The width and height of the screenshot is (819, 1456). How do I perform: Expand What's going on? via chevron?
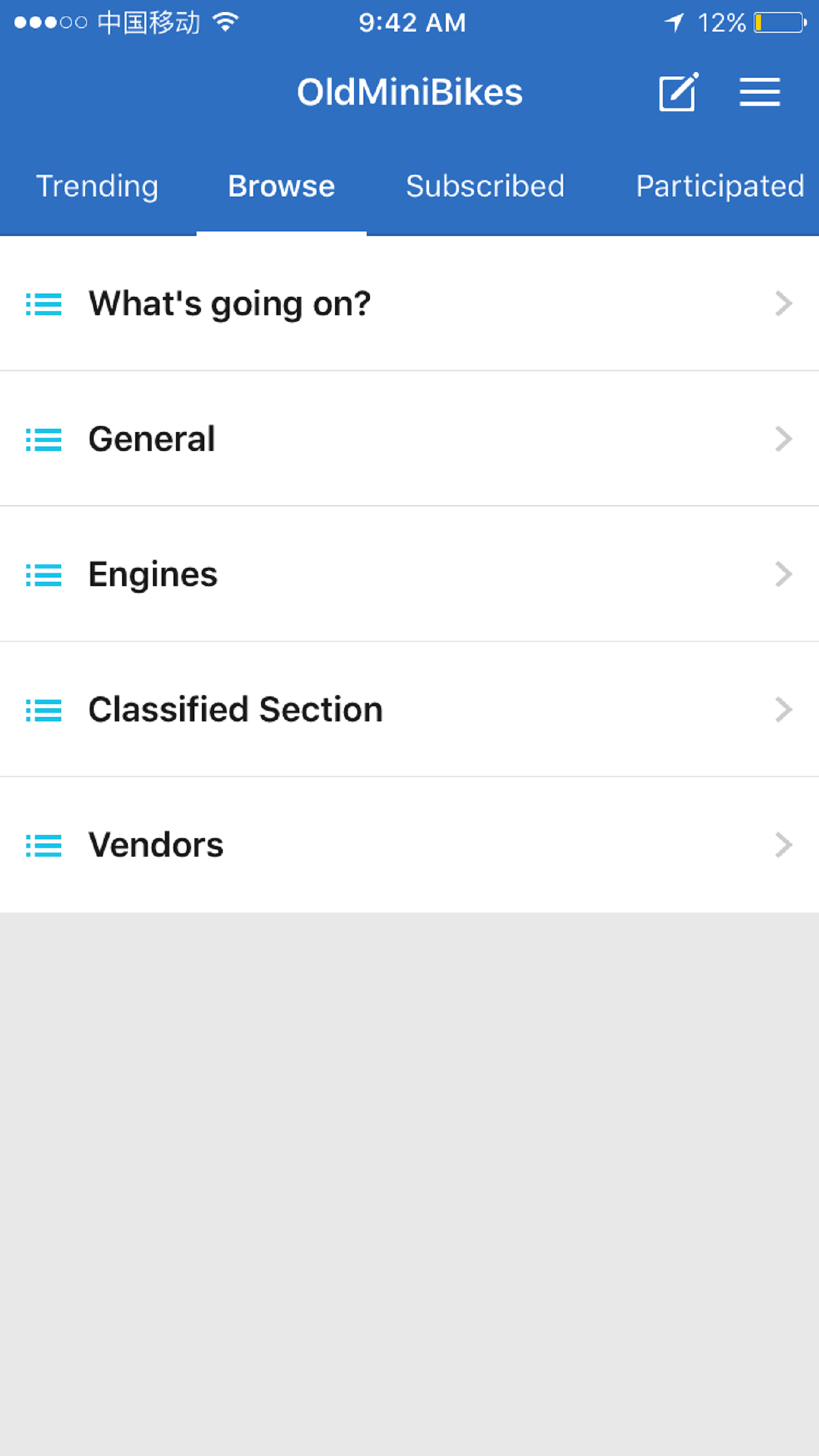783,304
